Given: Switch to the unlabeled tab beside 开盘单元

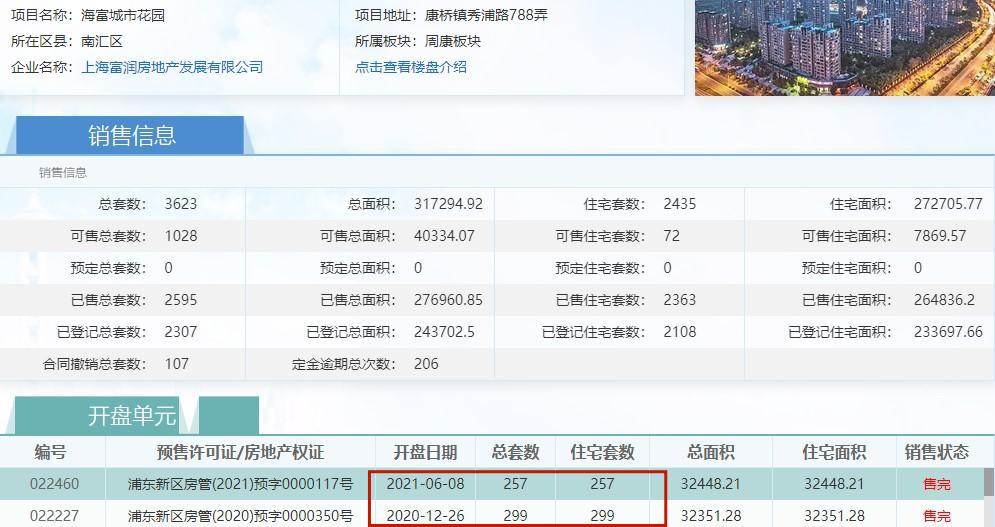Looking at the screenshot, I should coord(229,416).
